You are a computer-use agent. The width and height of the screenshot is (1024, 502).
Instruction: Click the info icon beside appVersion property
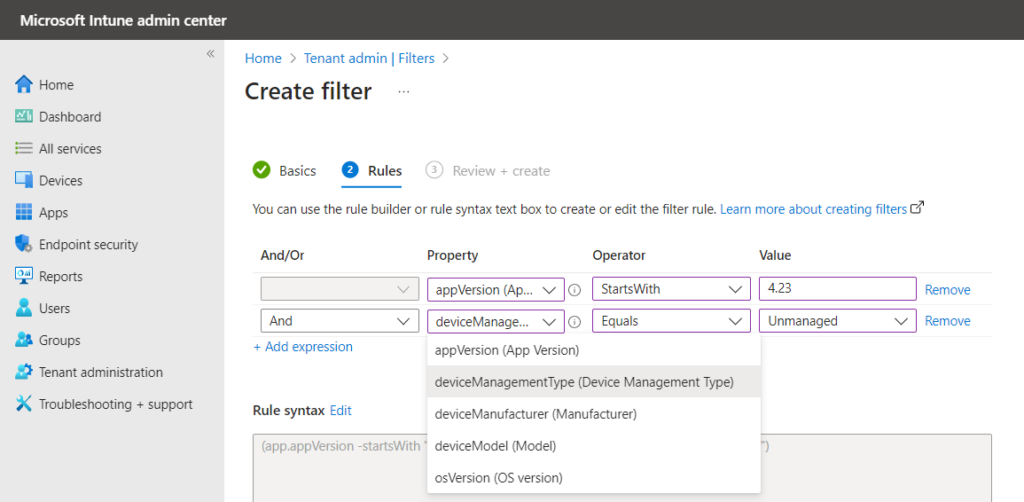click(574, 290)
